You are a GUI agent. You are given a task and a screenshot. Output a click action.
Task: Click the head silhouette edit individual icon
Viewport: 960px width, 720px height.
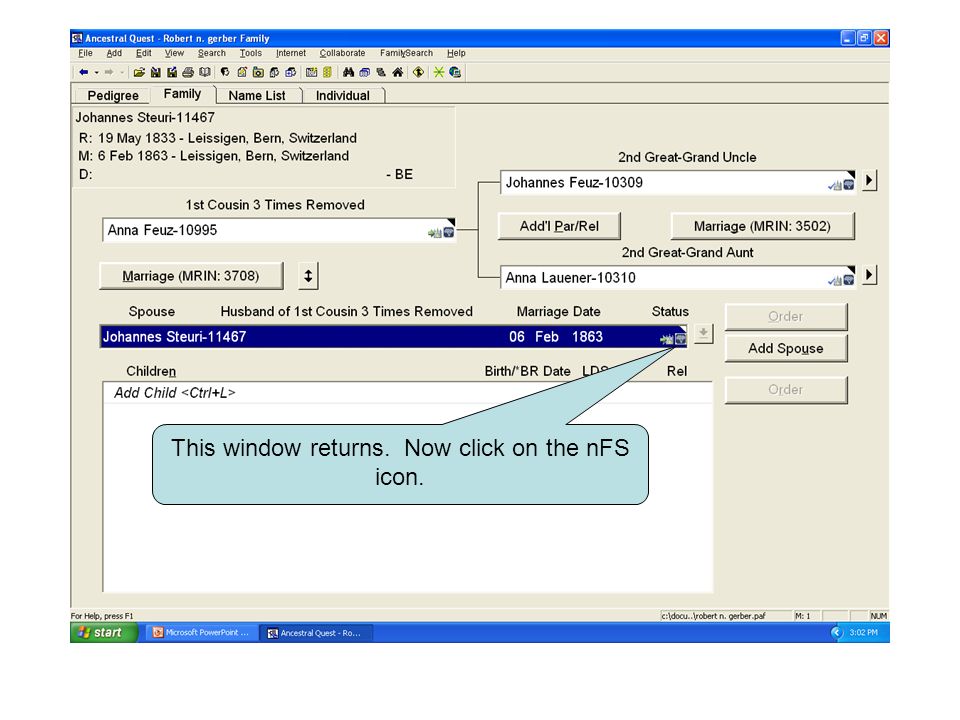tap(225, 72)
